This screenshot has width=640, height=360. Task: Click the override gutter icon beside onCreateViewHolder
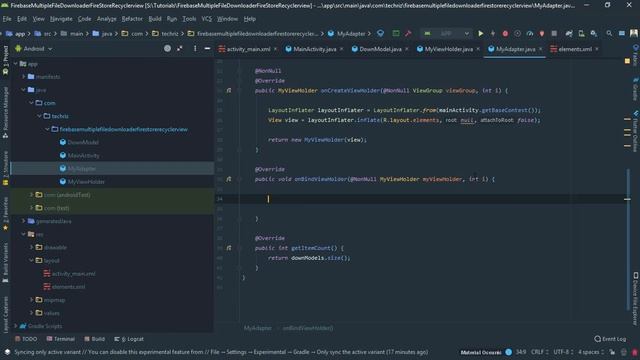[x=229, y=90]
